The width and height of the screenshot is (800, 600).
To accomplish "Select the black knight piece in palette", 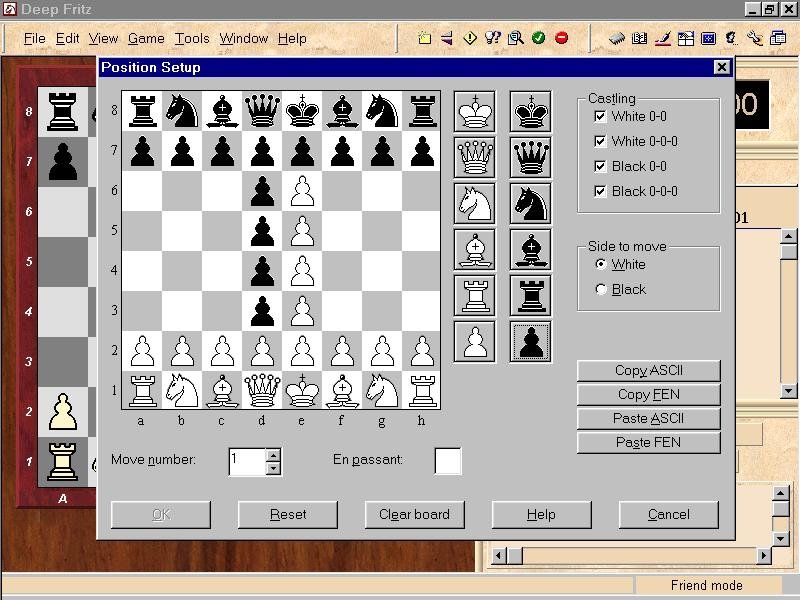I will [531, 204].
